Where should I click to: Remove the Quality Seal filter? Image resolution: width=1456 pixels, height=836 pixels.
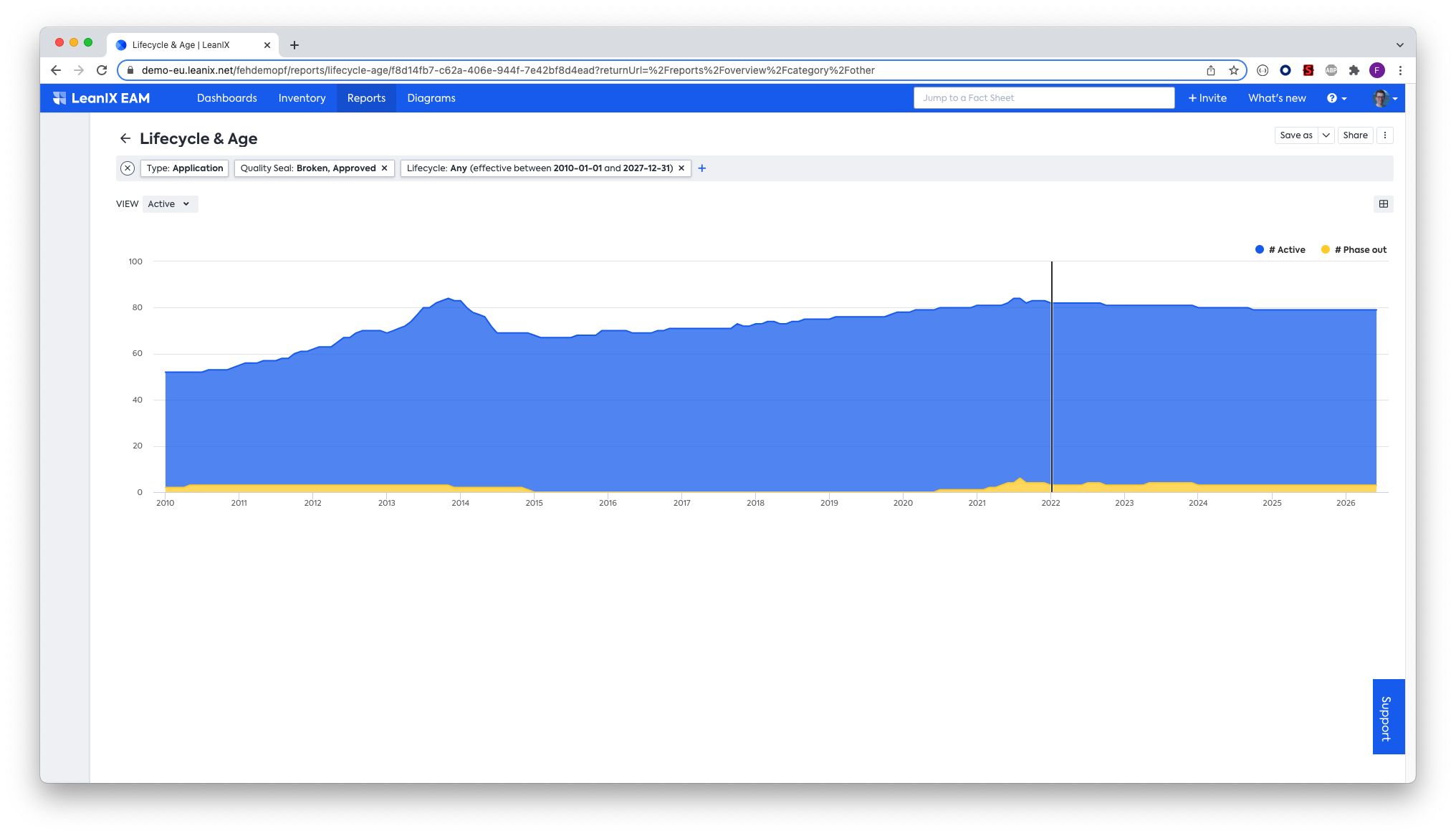click(385, 168)
